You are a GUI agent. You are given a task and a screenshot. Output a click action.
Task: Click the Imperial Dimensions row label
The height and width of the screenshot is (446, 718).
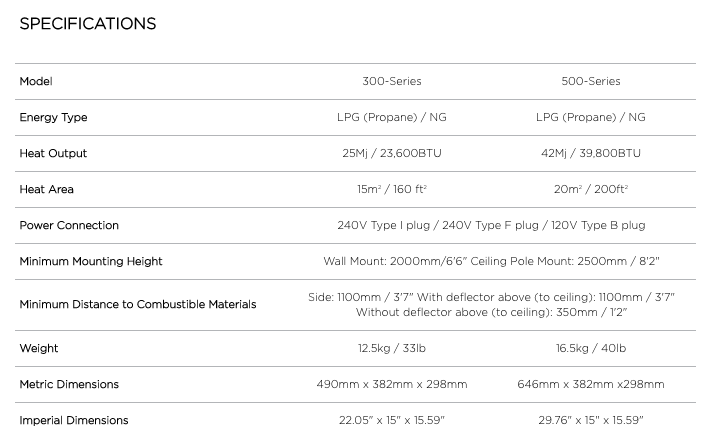[74, 420]
